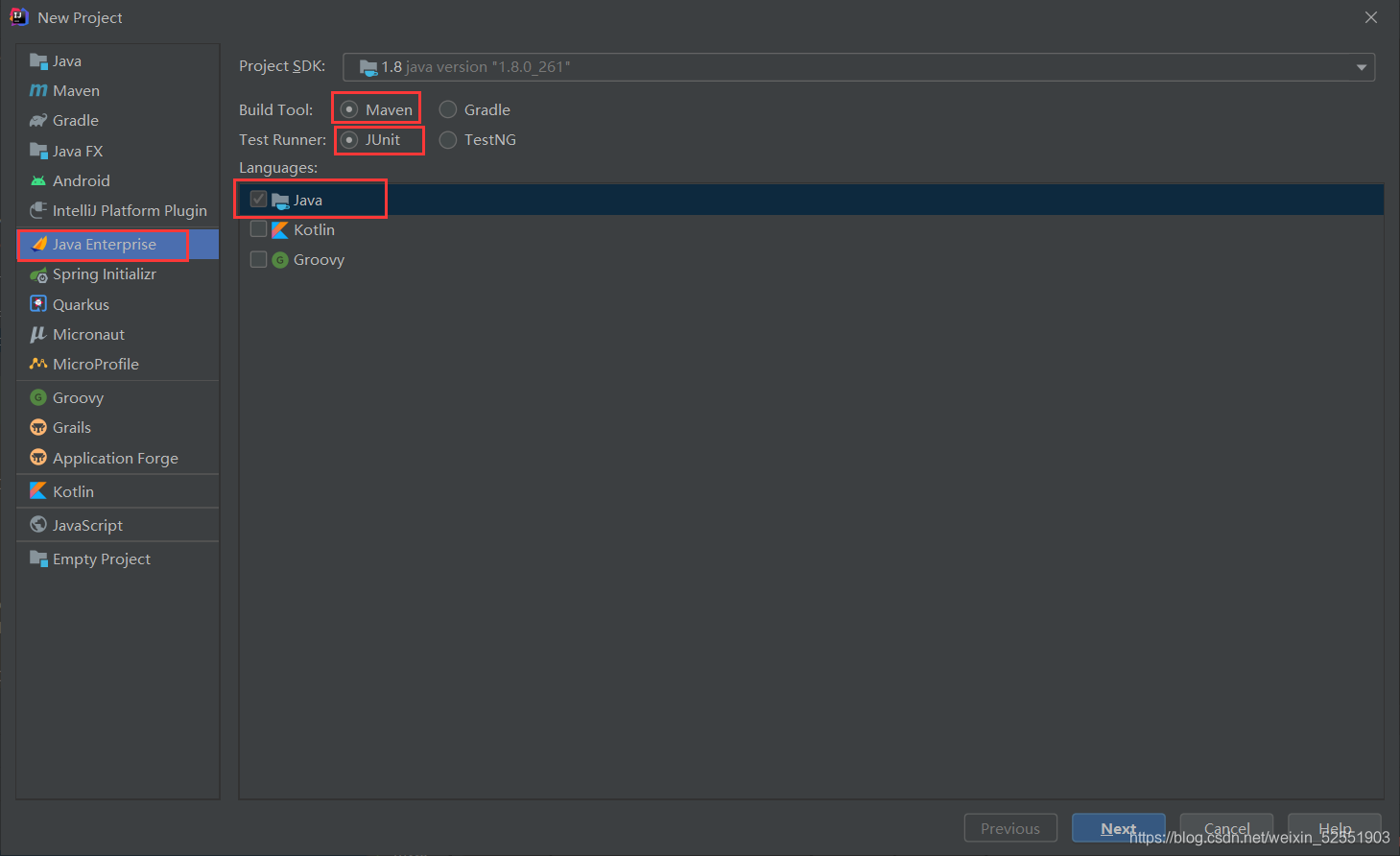Image resolution: width=1400 pixels, height=856 pixels.
Task: Click the MicroProfile icon
Action: (38, 364)
